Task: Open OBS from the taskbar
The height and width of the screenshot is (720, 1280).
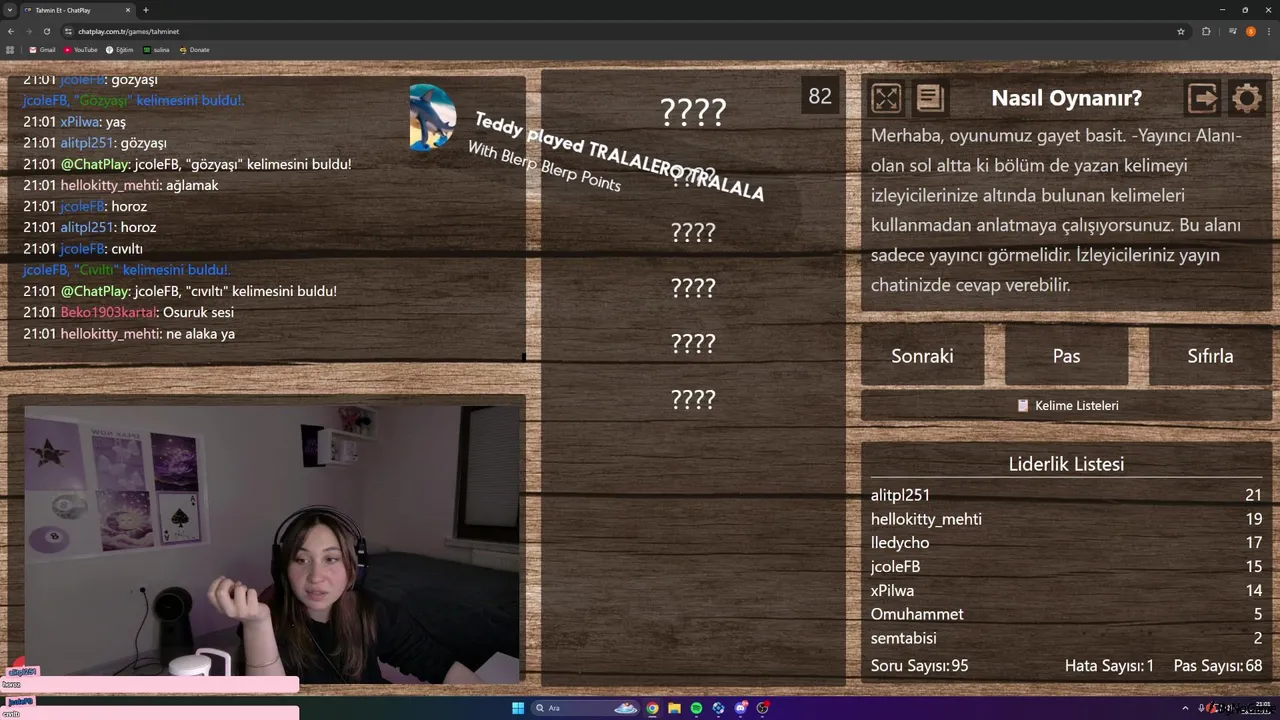Action: tap(763, 708)
